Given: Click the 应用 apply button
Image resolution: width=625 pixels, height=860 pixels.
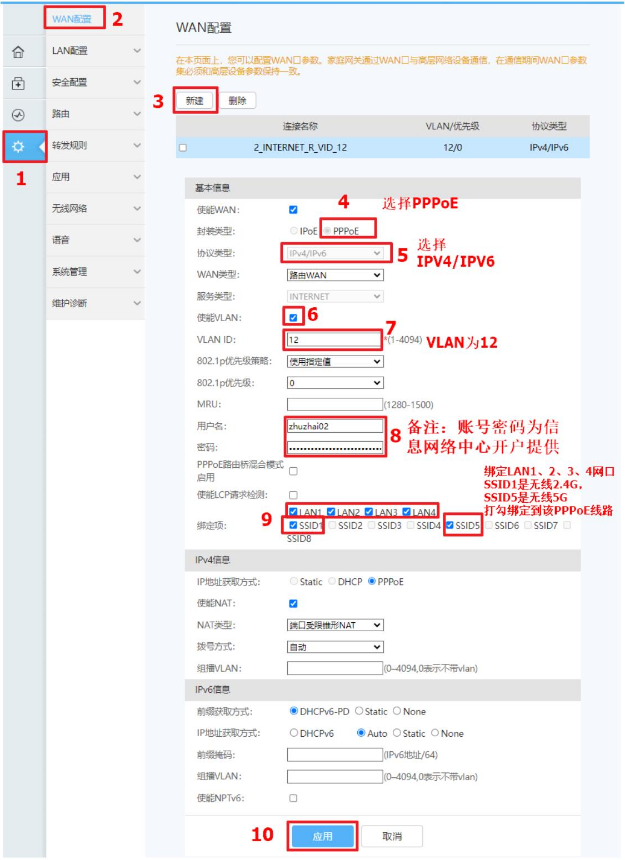Looking at the screenshot, I should pyautogui.click(x=321, y=835).
